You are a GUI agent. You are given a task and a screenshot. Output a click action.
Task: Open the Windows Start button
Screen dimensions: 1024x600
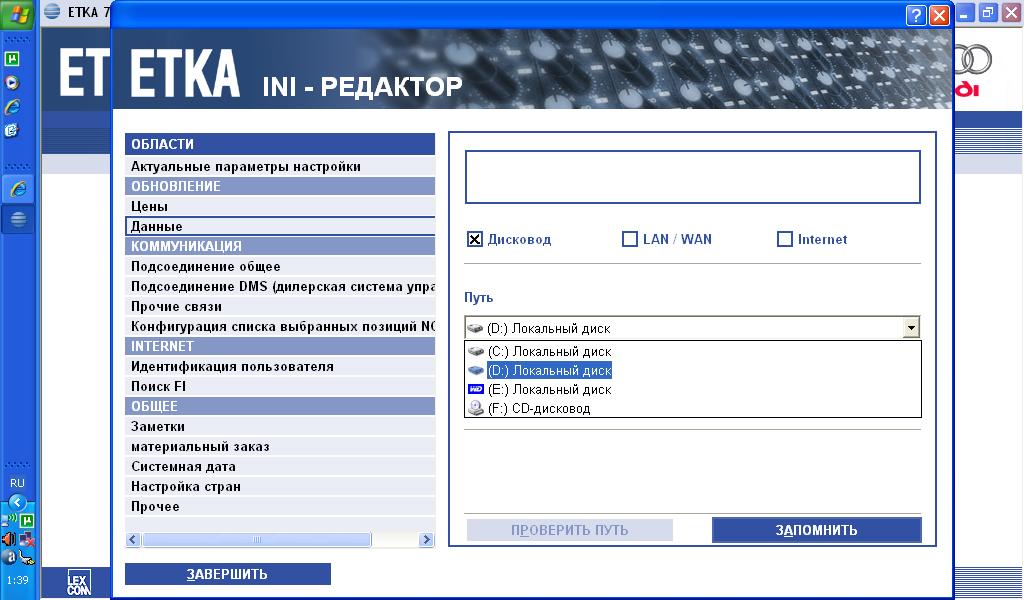(x=19, y=13)
